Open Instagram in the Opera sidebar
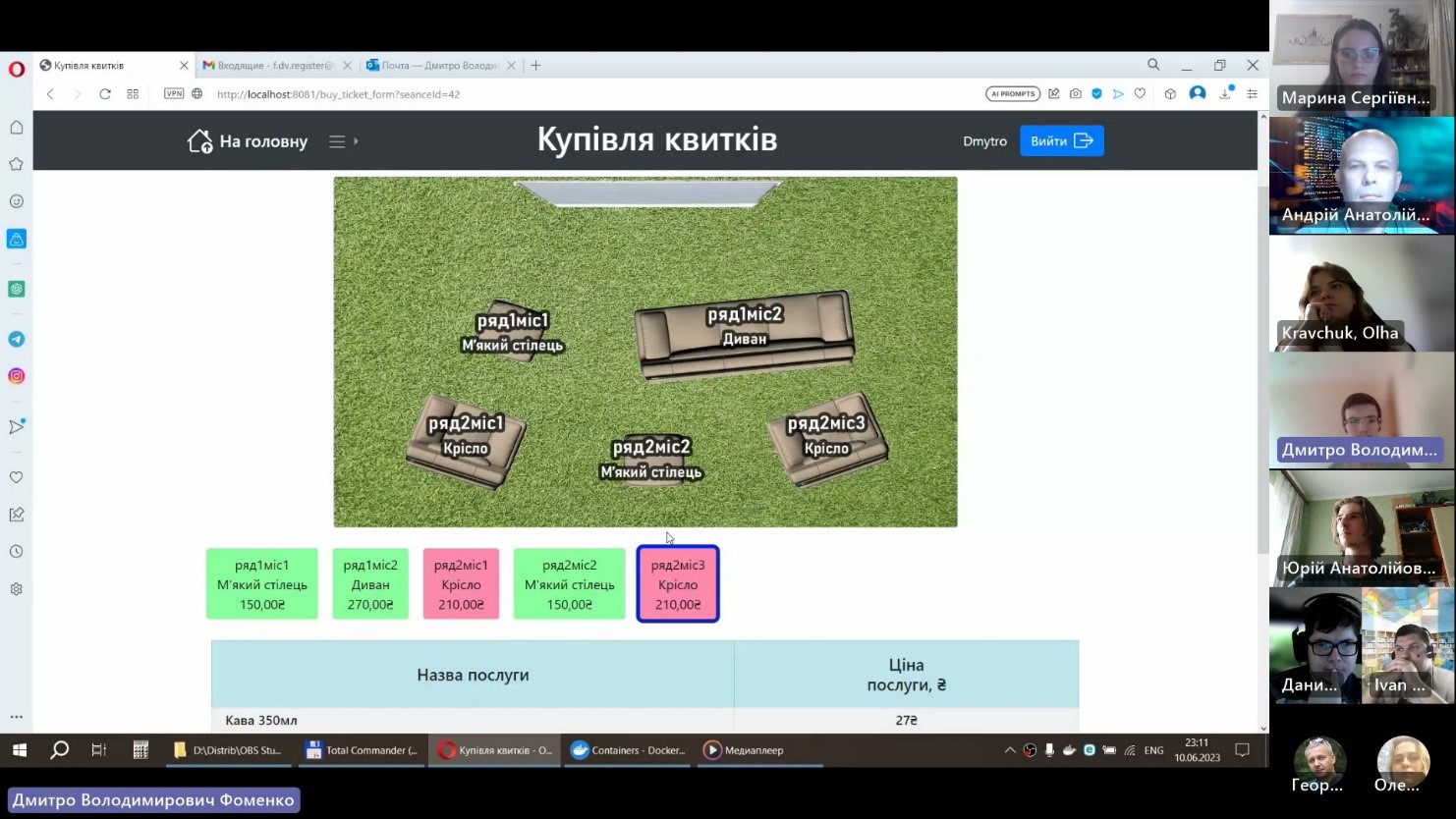The image size is (1456, 819). click(17, 376)
